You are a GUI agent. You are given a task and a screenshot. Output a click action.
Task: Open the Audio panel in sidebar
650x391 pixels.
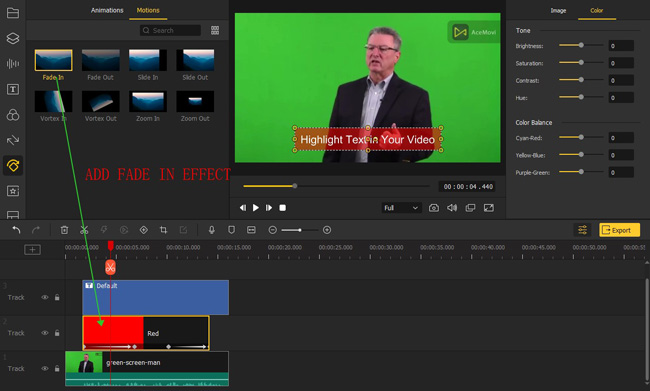[13, 63]
